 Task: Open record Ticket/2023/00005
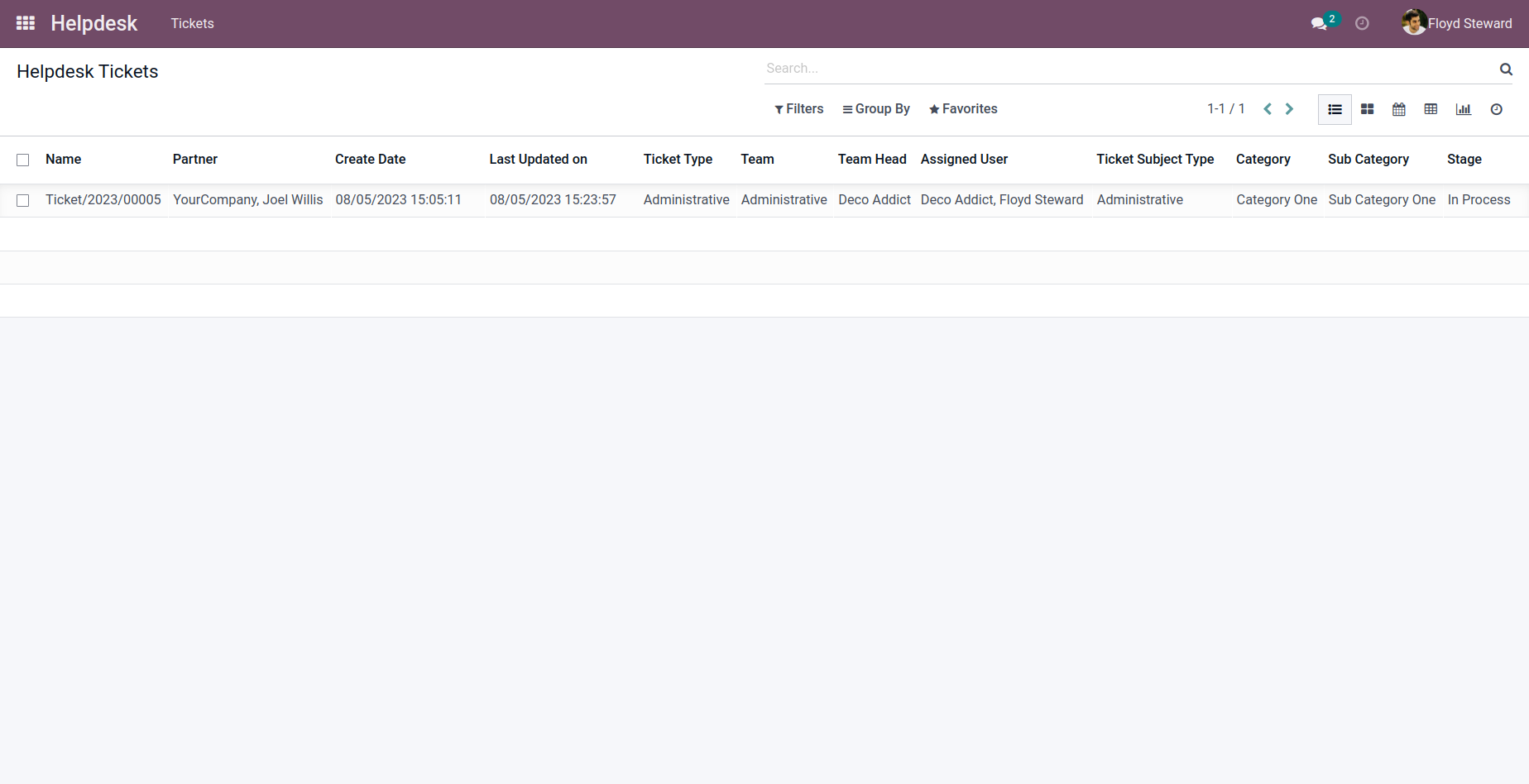[103, 200]
